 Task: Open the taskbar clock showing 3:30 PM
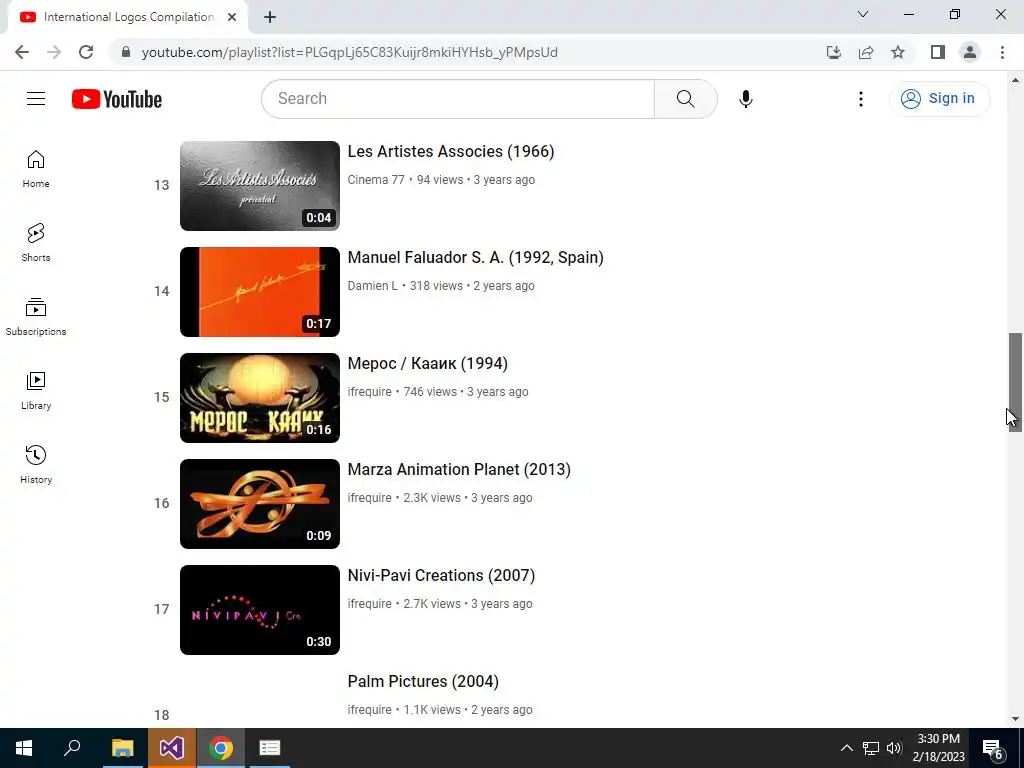tap(938, 748)
